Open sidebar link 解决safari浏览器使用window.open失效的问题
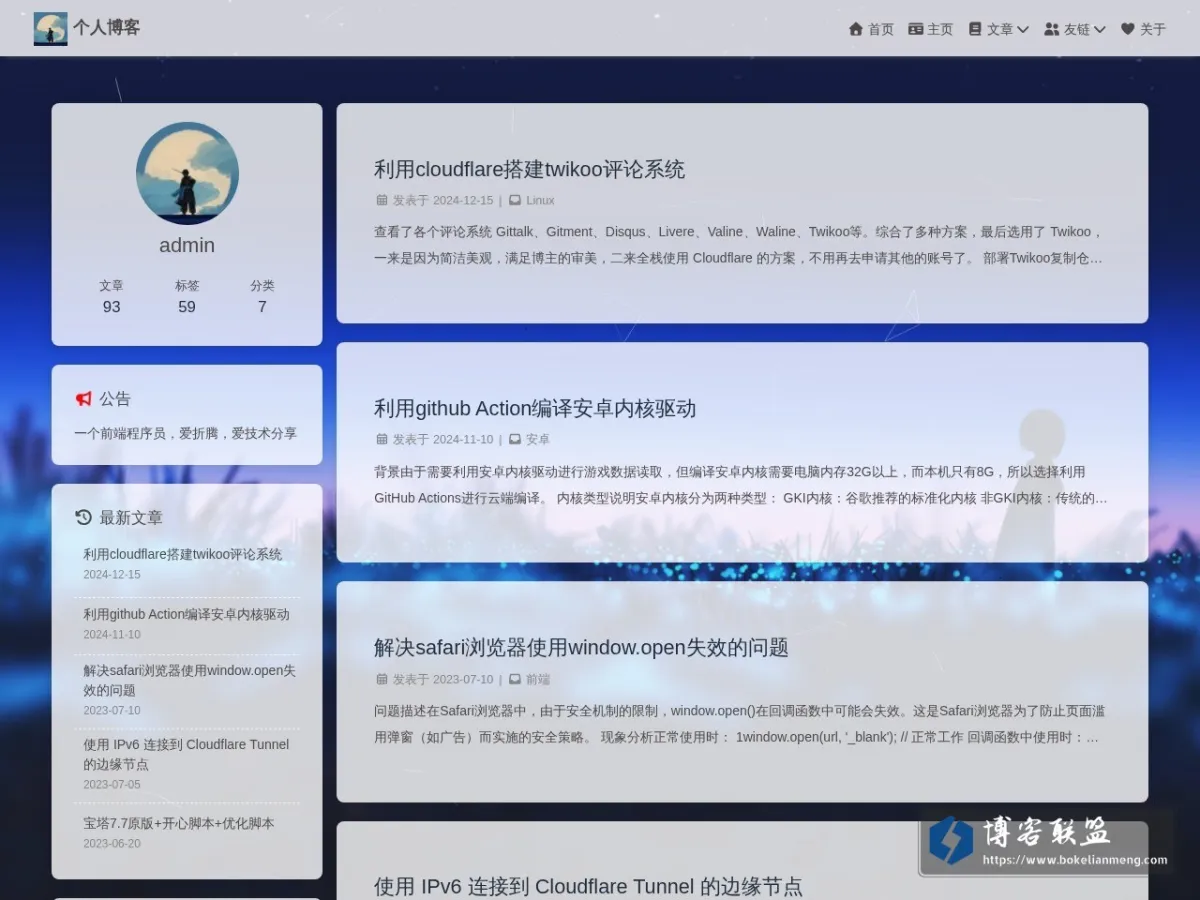 point(189,680)
